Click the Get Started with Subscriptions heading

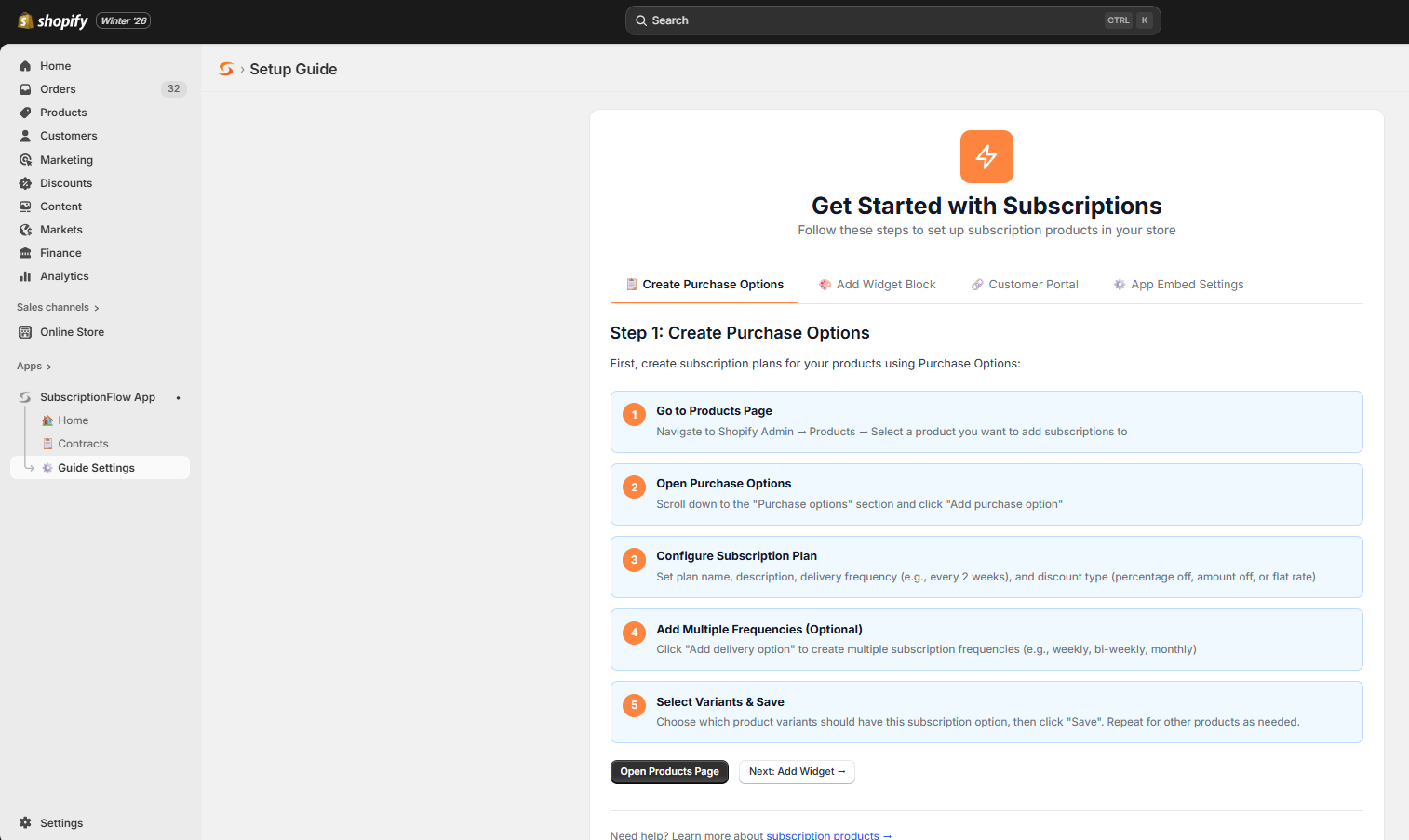986,206
